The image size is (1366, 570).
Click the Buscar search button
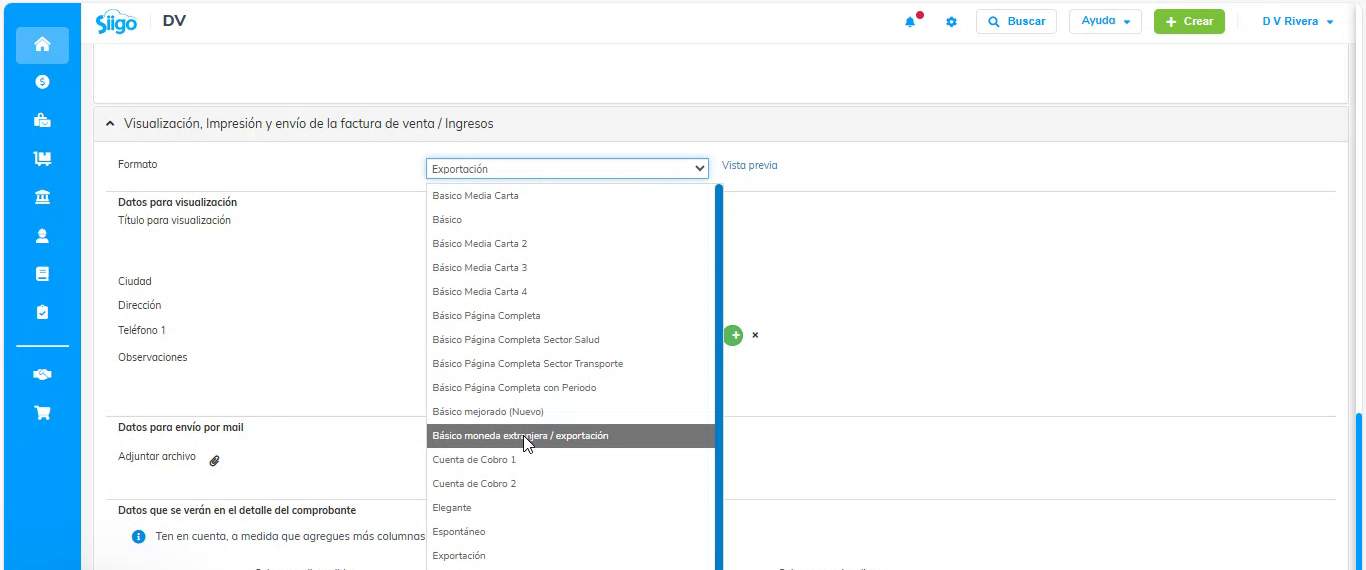click(x=1016, y=21)
